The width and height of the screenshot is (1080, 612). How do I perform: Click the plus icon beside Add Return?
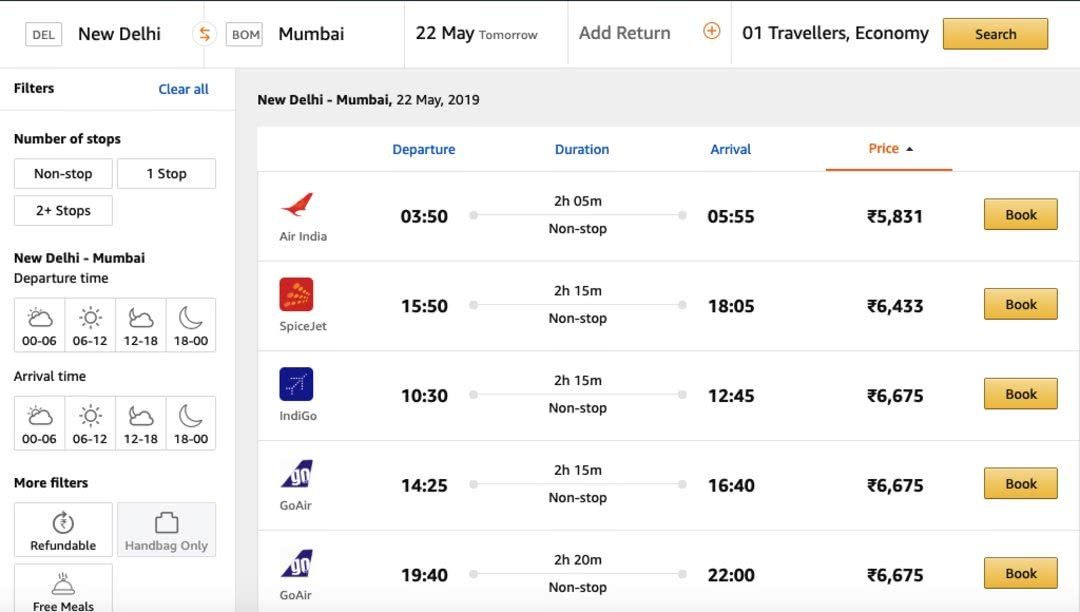pyautogui.click(x=712, y=31)
